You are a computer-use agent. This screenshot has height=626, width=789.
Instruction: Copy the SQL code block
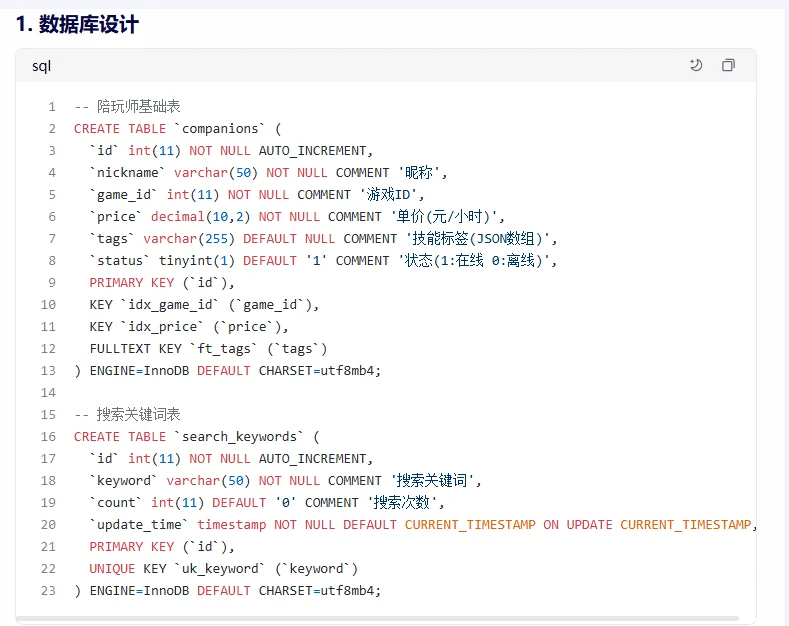coord(728,65)
